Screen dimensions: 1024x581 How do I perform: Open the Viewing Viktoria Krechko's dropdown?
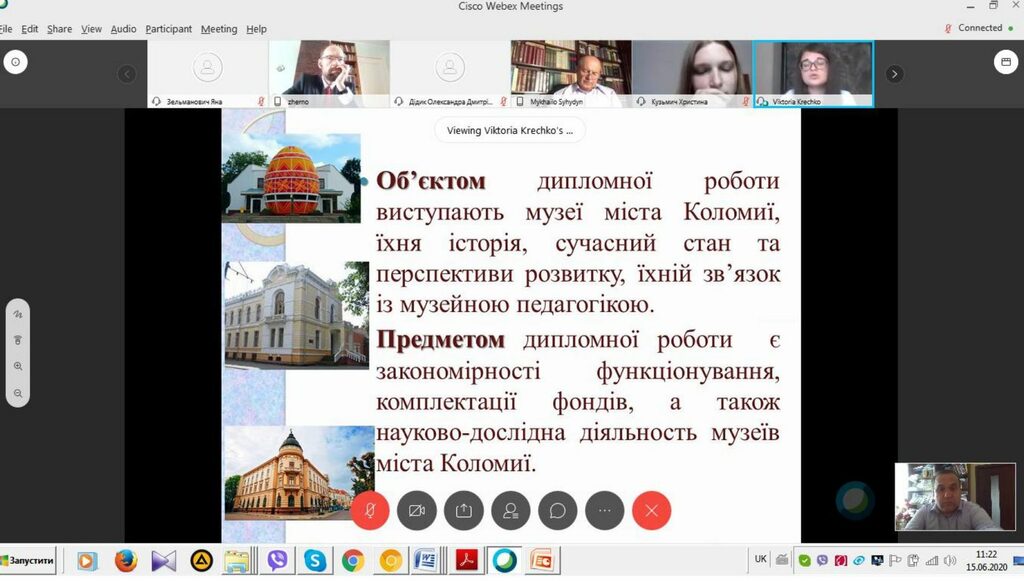pyautogui.click(x=510, y=130)
